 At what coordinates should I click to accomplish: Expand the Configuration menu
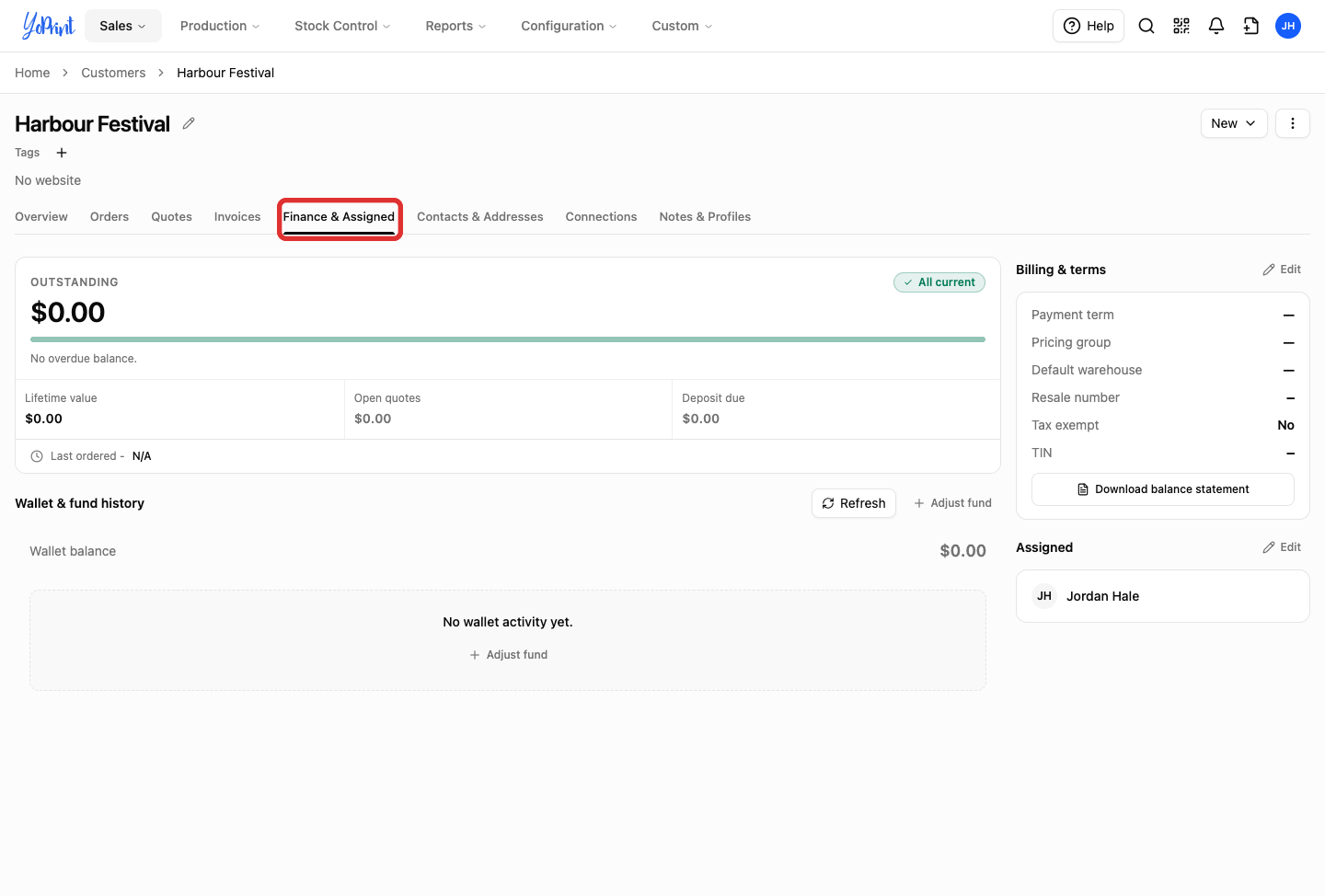click(569, 26)
